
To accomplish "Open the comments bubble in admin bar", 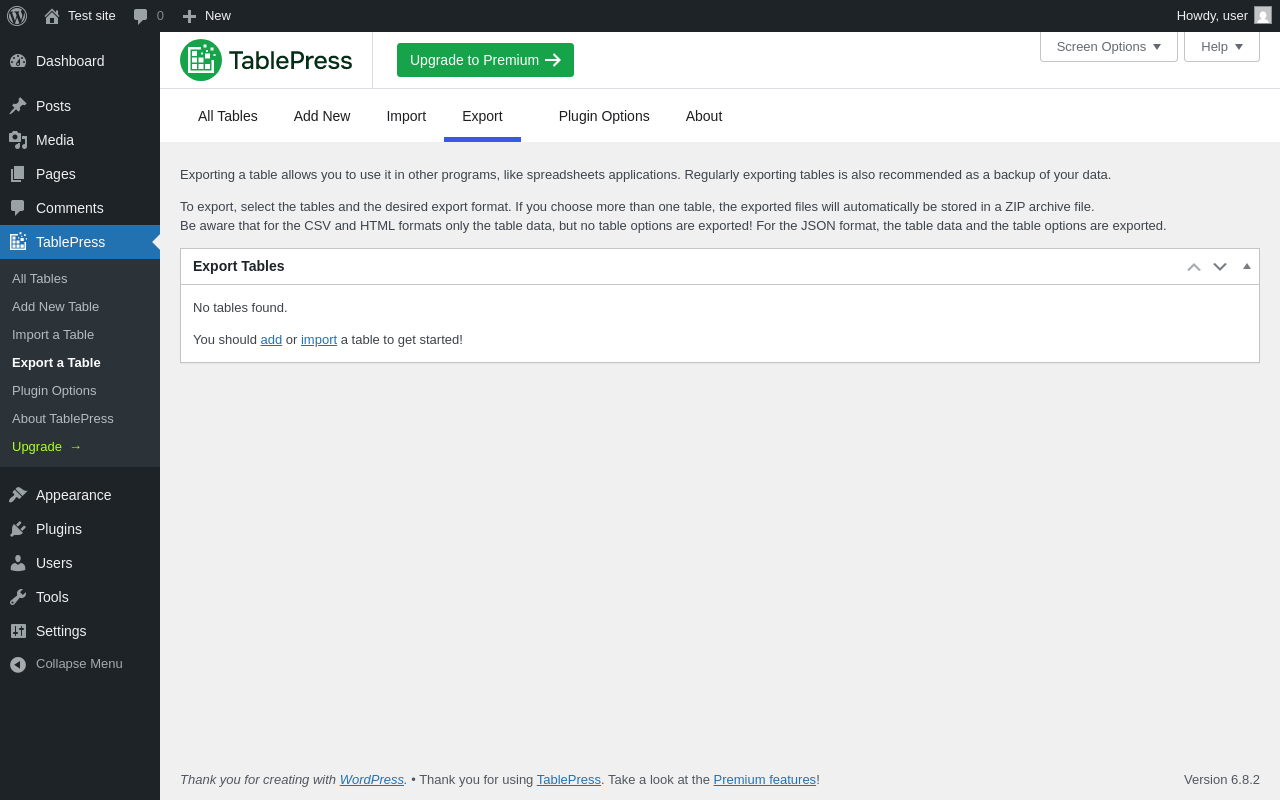I will [x=141, y=16].
